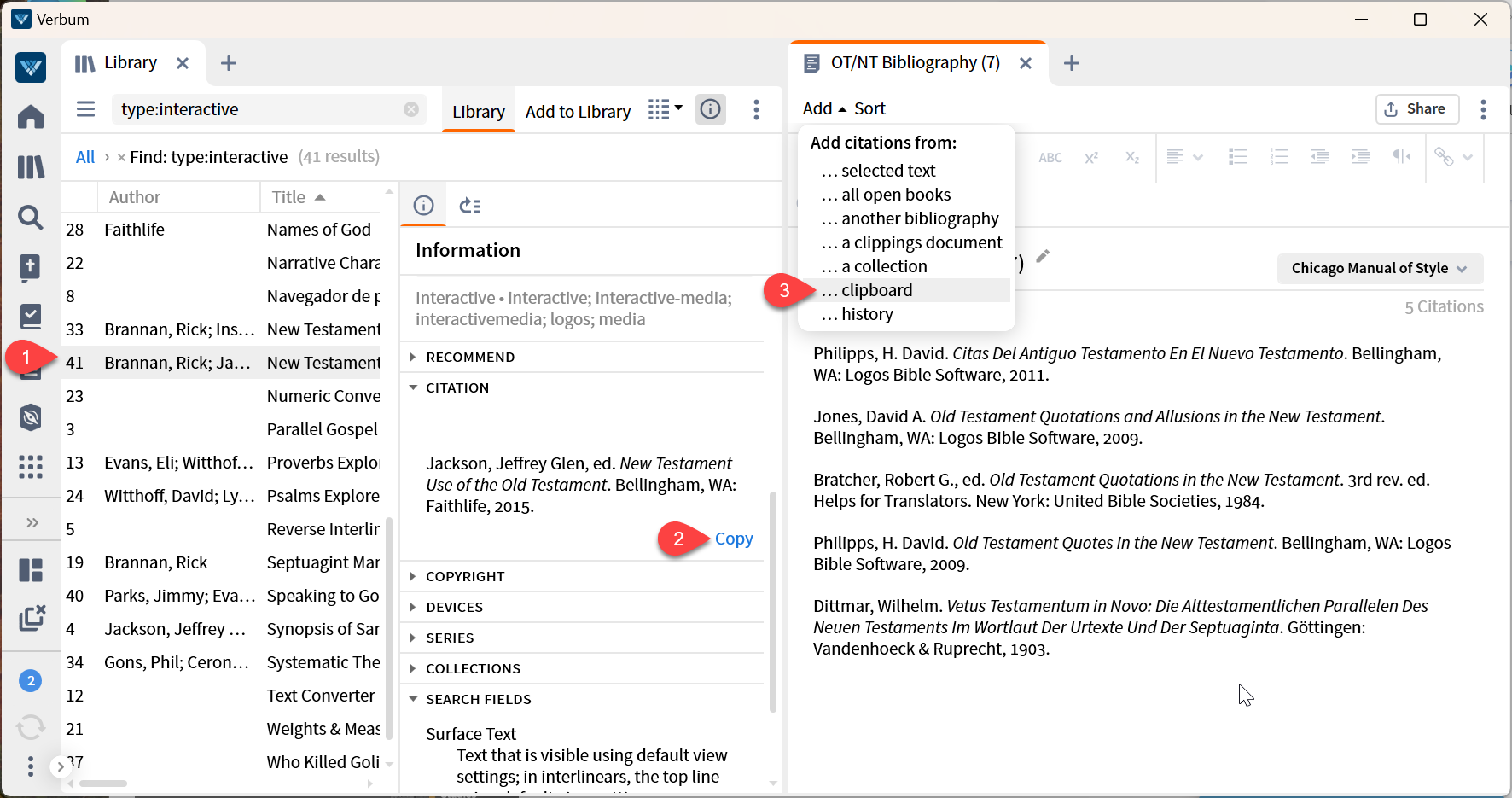This screenshot has width=1512, height=798.
Task: Open the Library icon in sidebar
Action: pyautogui.click(x=31, y=167)
